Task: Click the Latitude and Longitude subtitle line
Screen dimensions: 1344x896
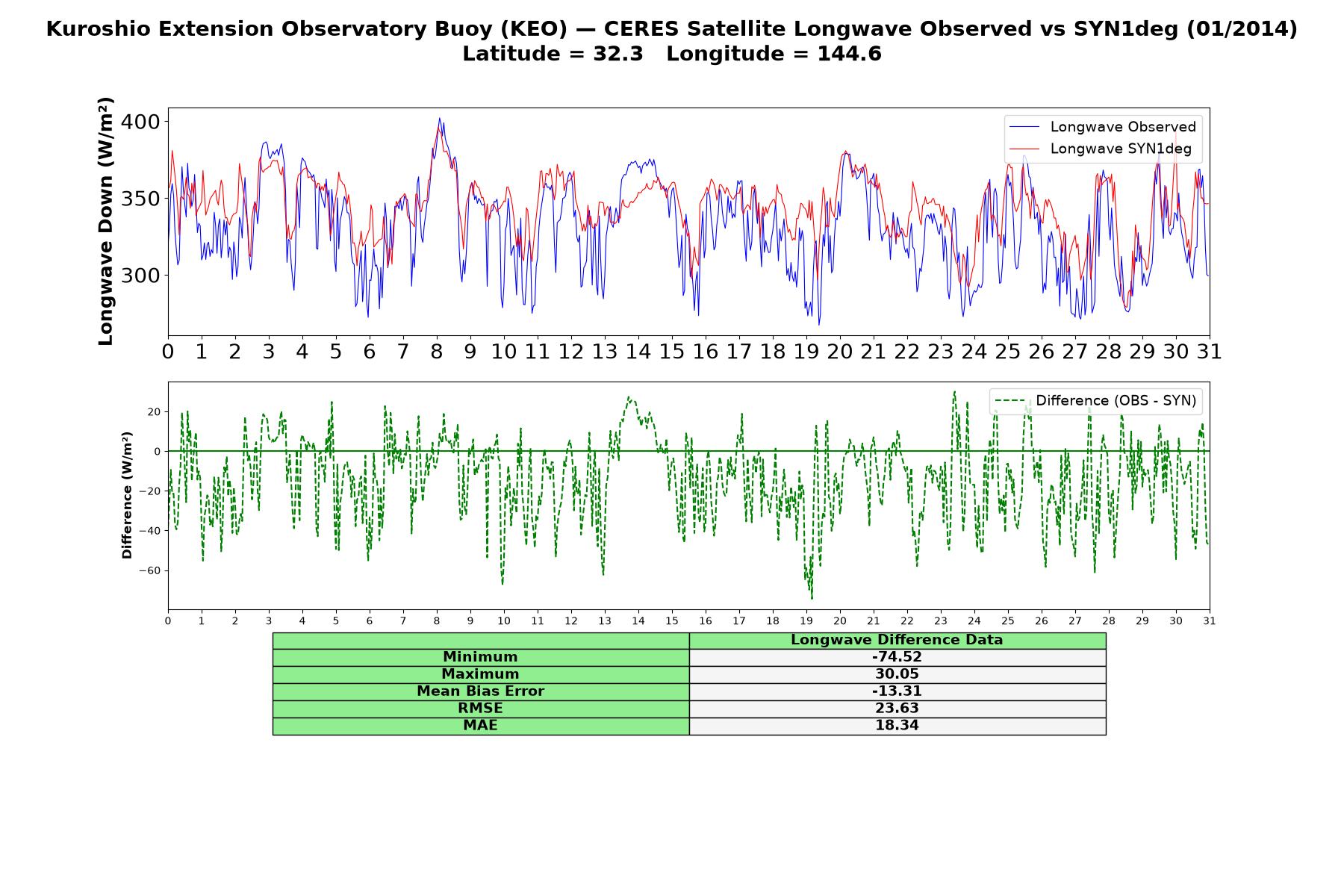Action: pos(672,54)
